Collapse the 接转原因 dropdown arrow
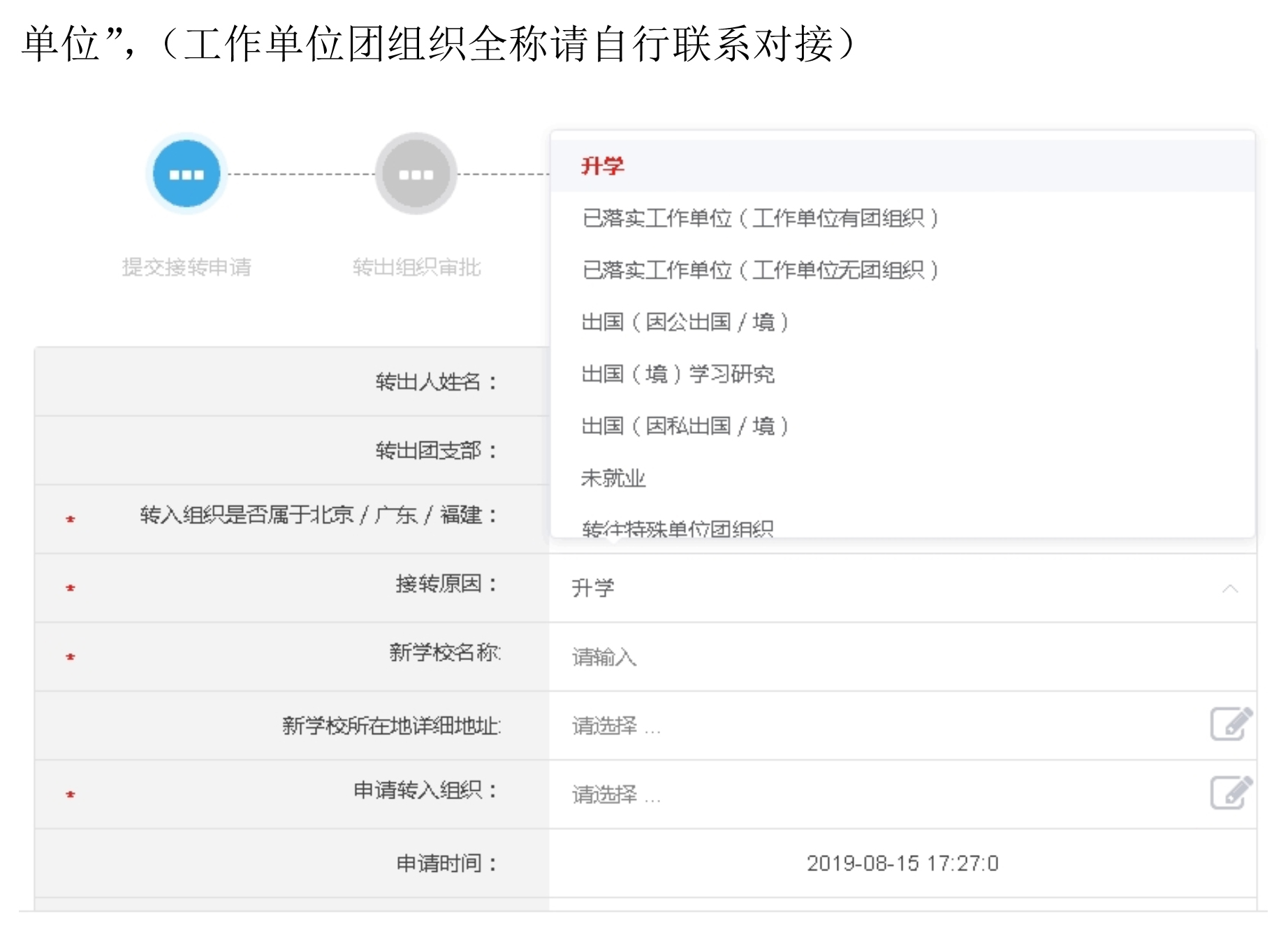This screenshot has height=948, width=1288. tap(1230, 589)
